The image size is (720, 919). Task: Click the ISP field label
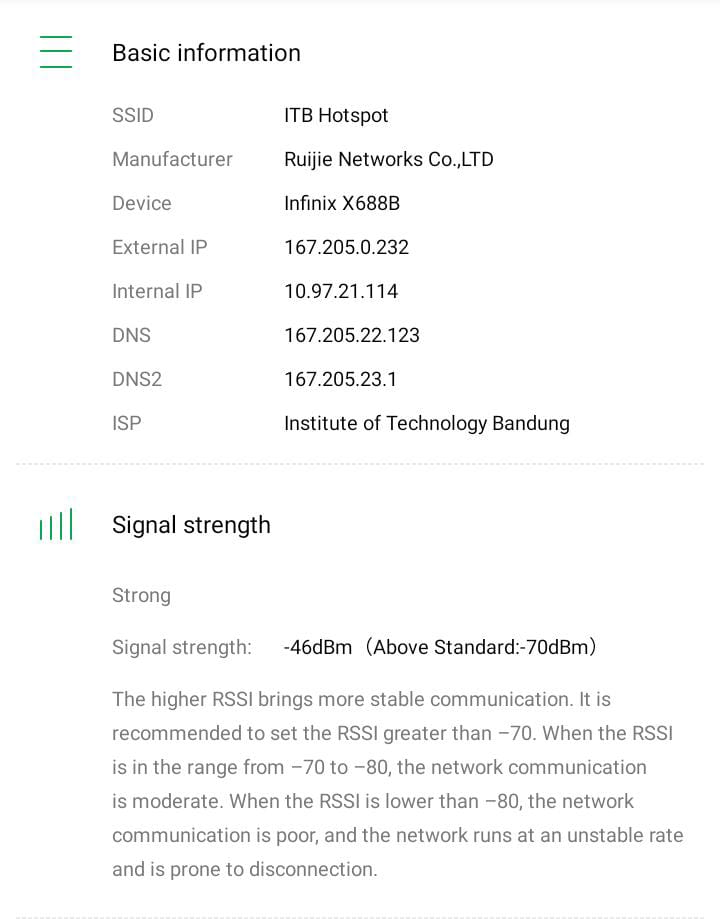click(127, 423)
